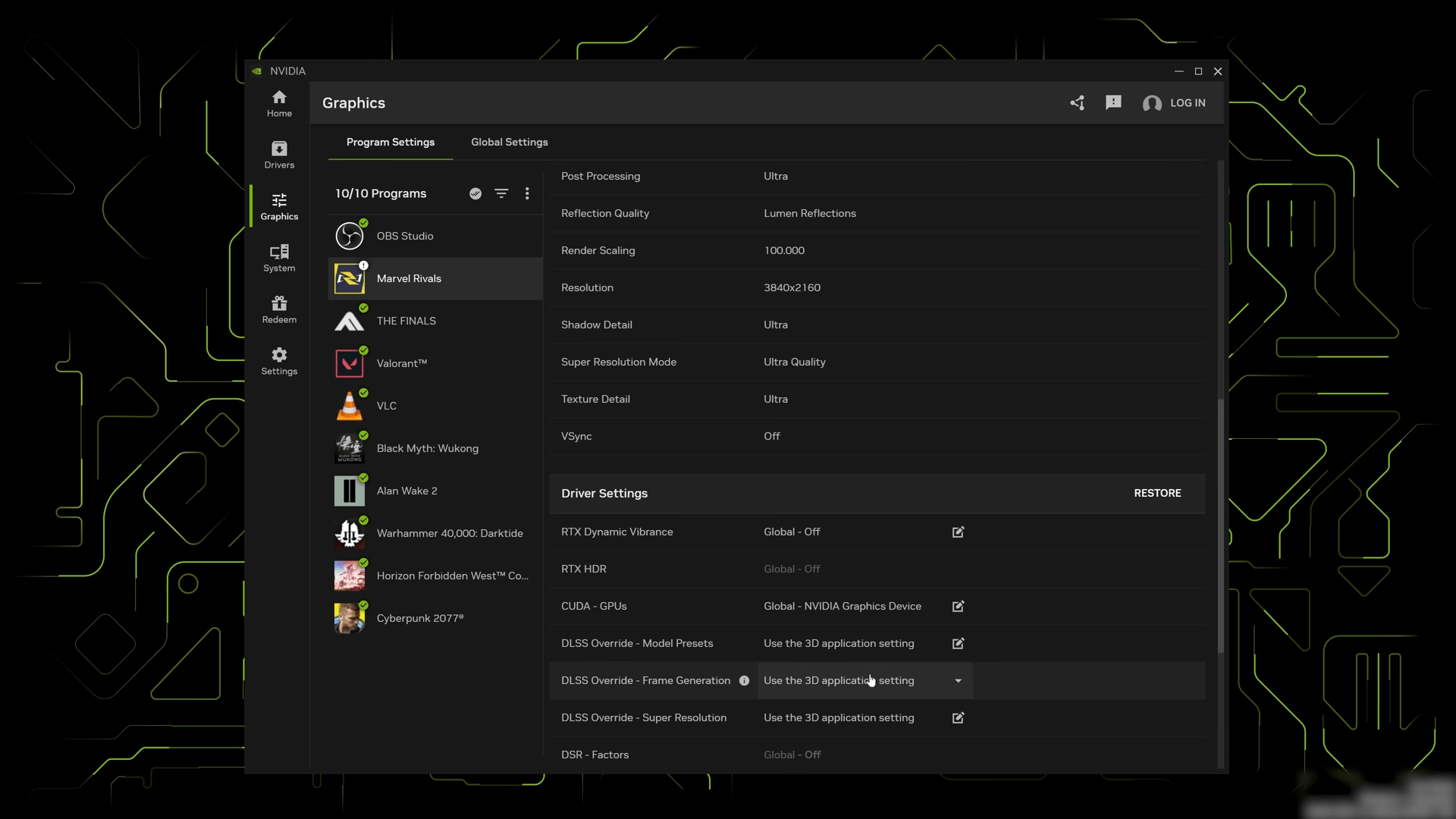Click the Black Myth: Wukong icon
The height and width of the screenshot is (819, 1456).
[350, 448]
